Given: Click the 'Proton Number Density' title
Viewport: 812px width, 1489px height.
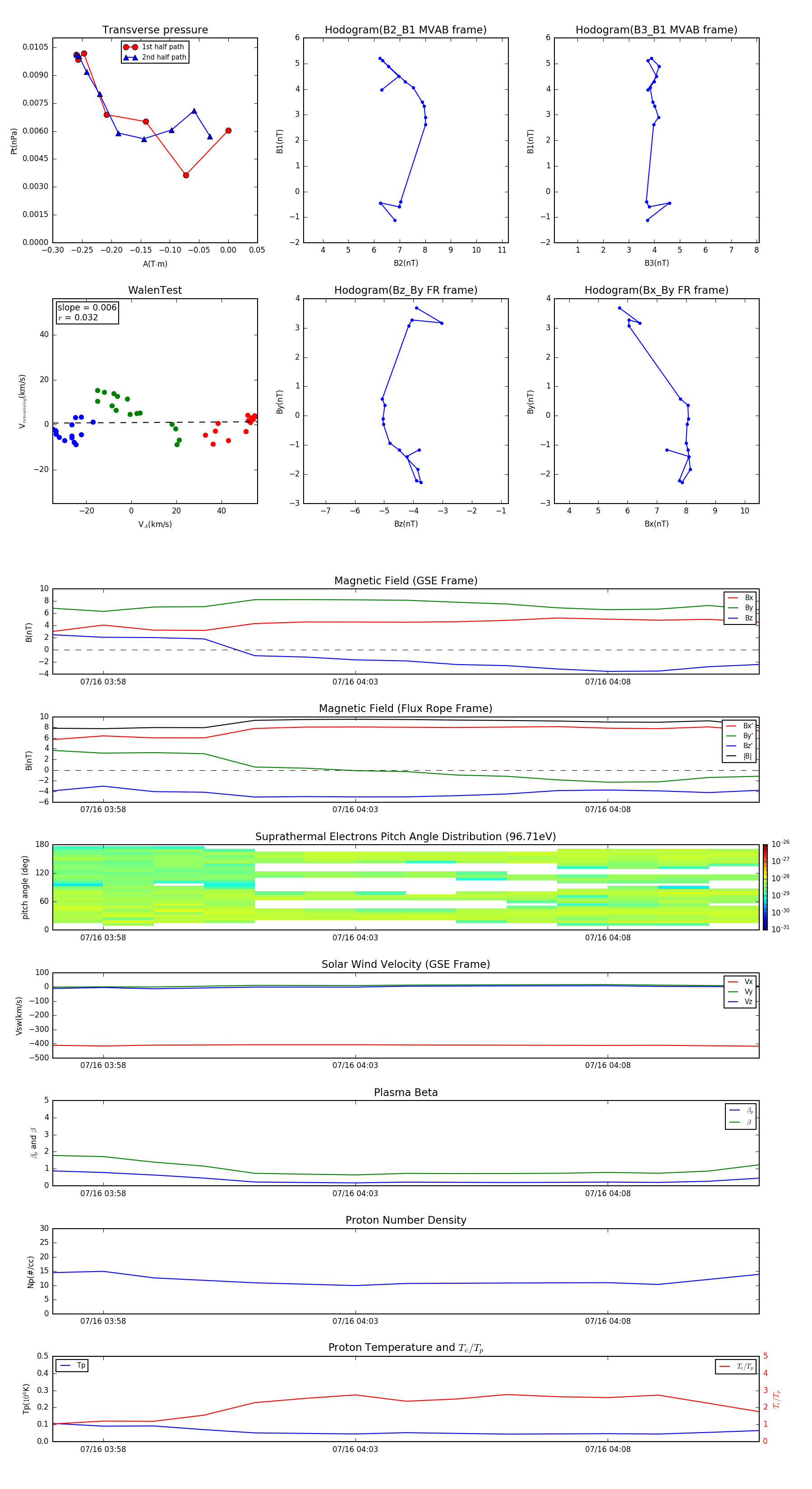Looking at the screenshot, I should 406,1220.
